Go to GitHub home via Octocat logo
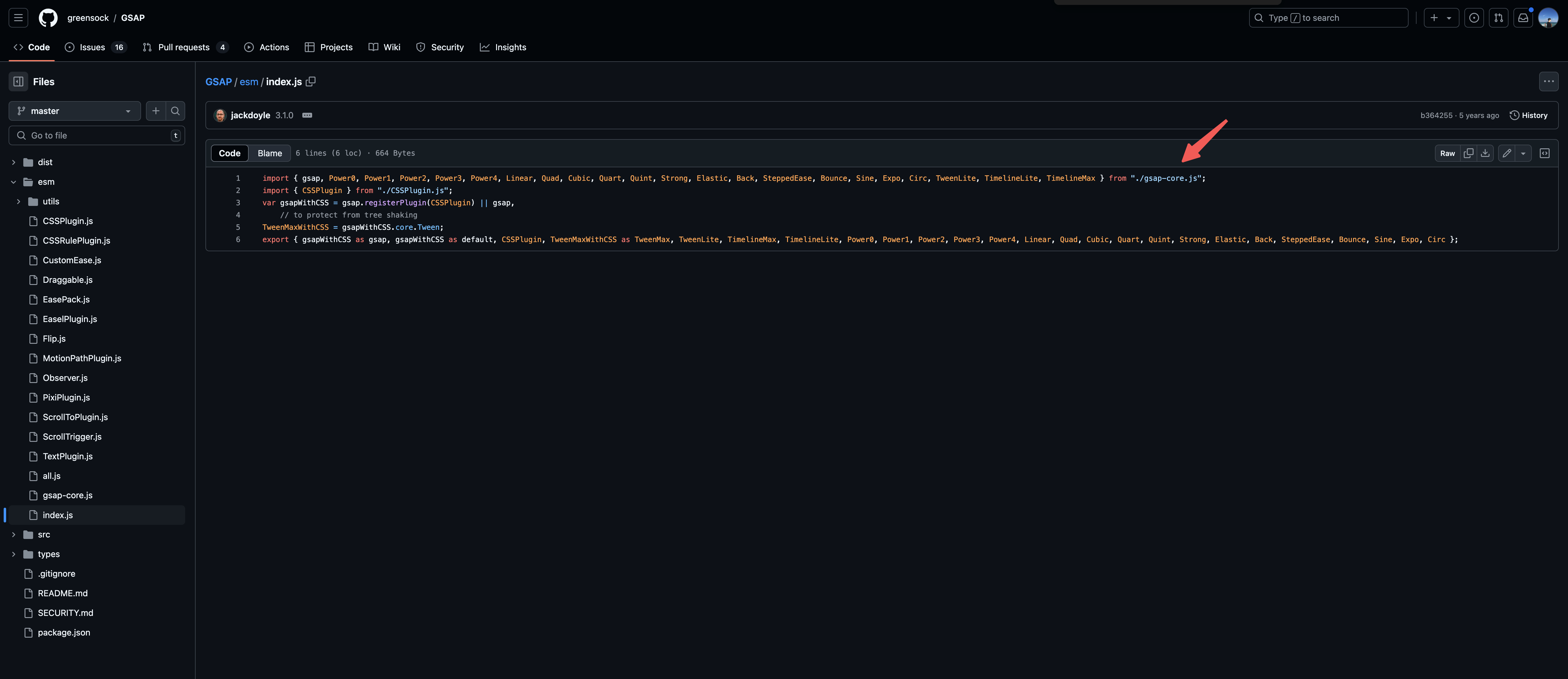The height and width of the screenshot is (679, 1568). (48, 18)
